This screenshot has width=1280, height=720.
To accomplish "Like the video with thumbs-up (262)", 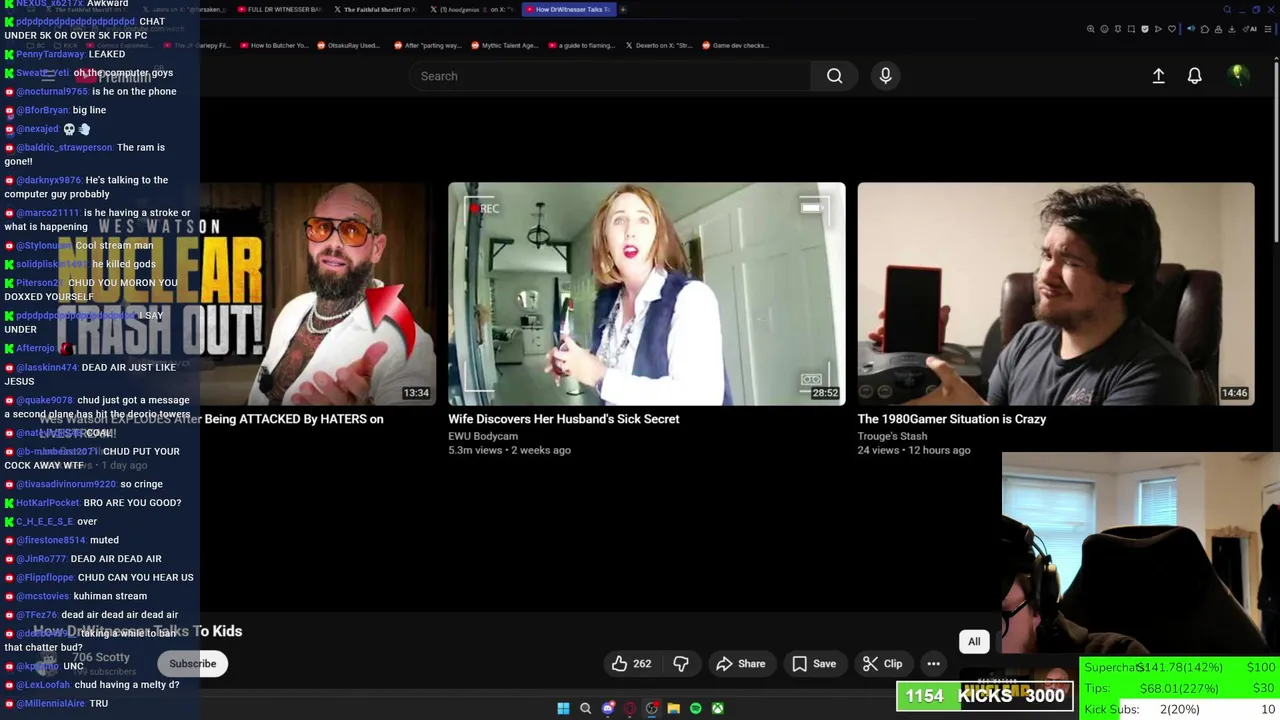I will point(631,664).
